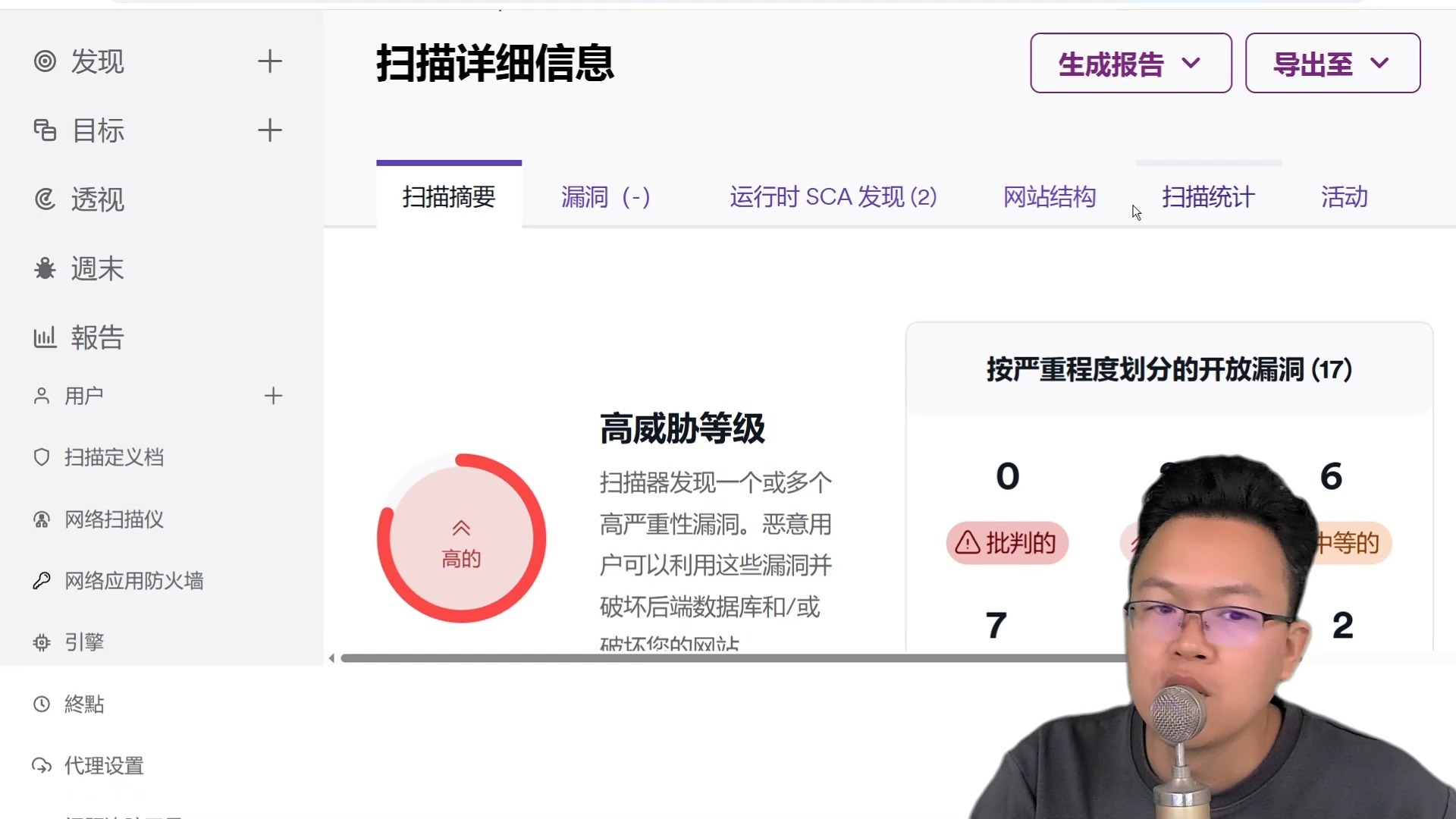Click the scrollbar left arrow
This screenshot has height=819, width=1456.
[331, 658]
